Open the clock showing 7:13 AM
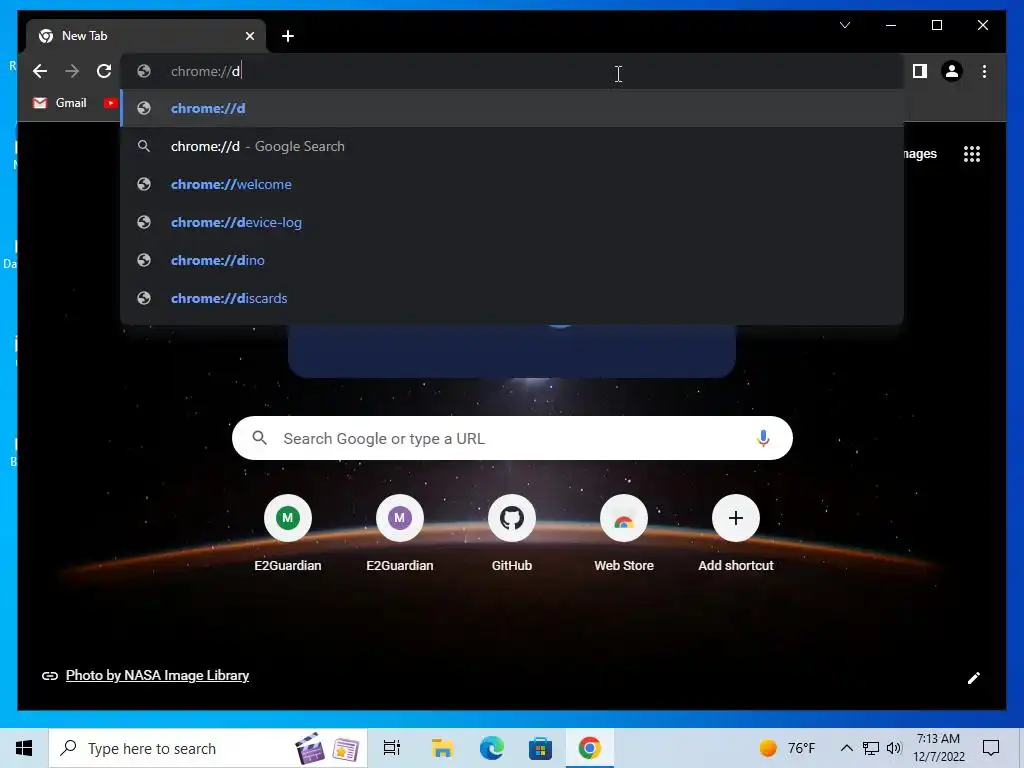Image resolution: width=1024 pixels, height=768 pixels. (938, 748)
